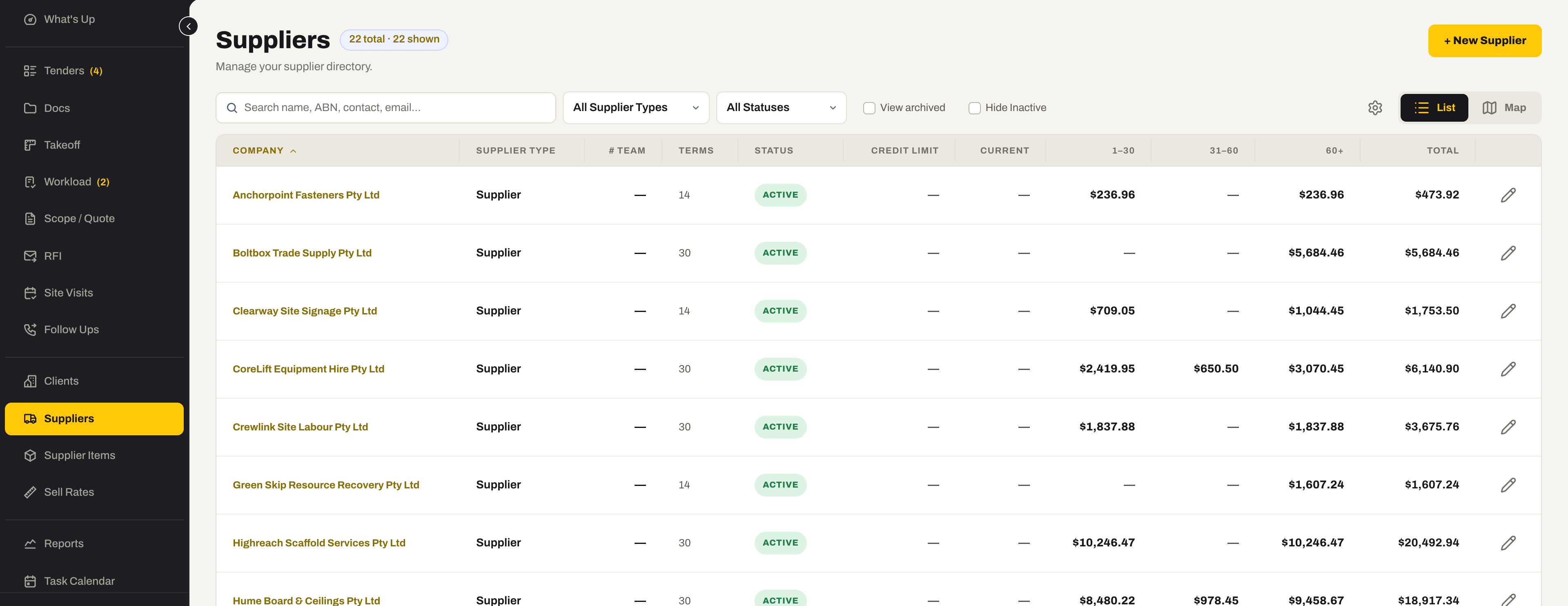Click the Scope / Quote document icon
Screen dimensions: 1568x606
30,218
